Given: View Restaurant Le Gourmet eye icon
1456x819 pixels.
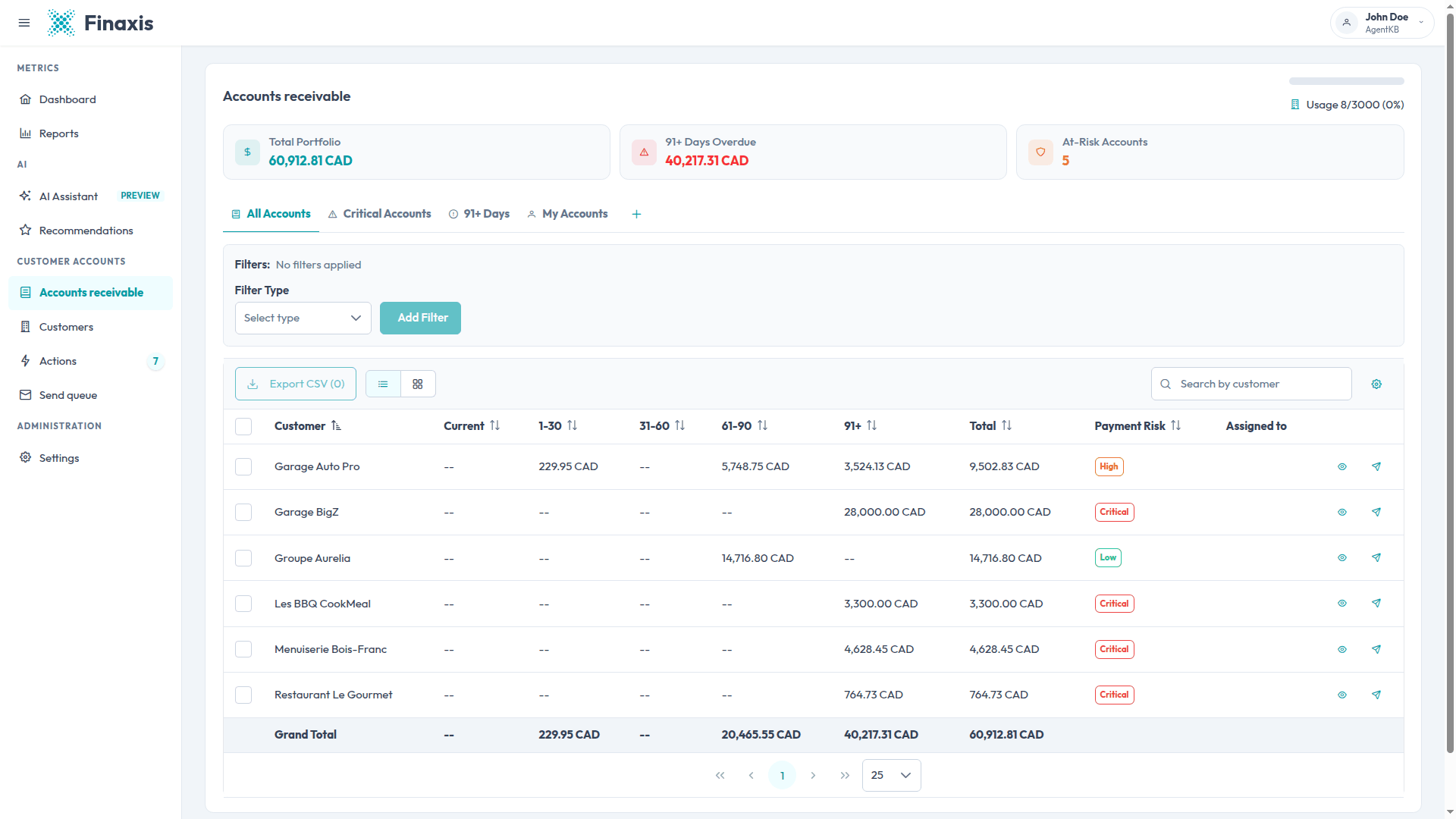Looking at the screenshot, I should point(1342,695).
